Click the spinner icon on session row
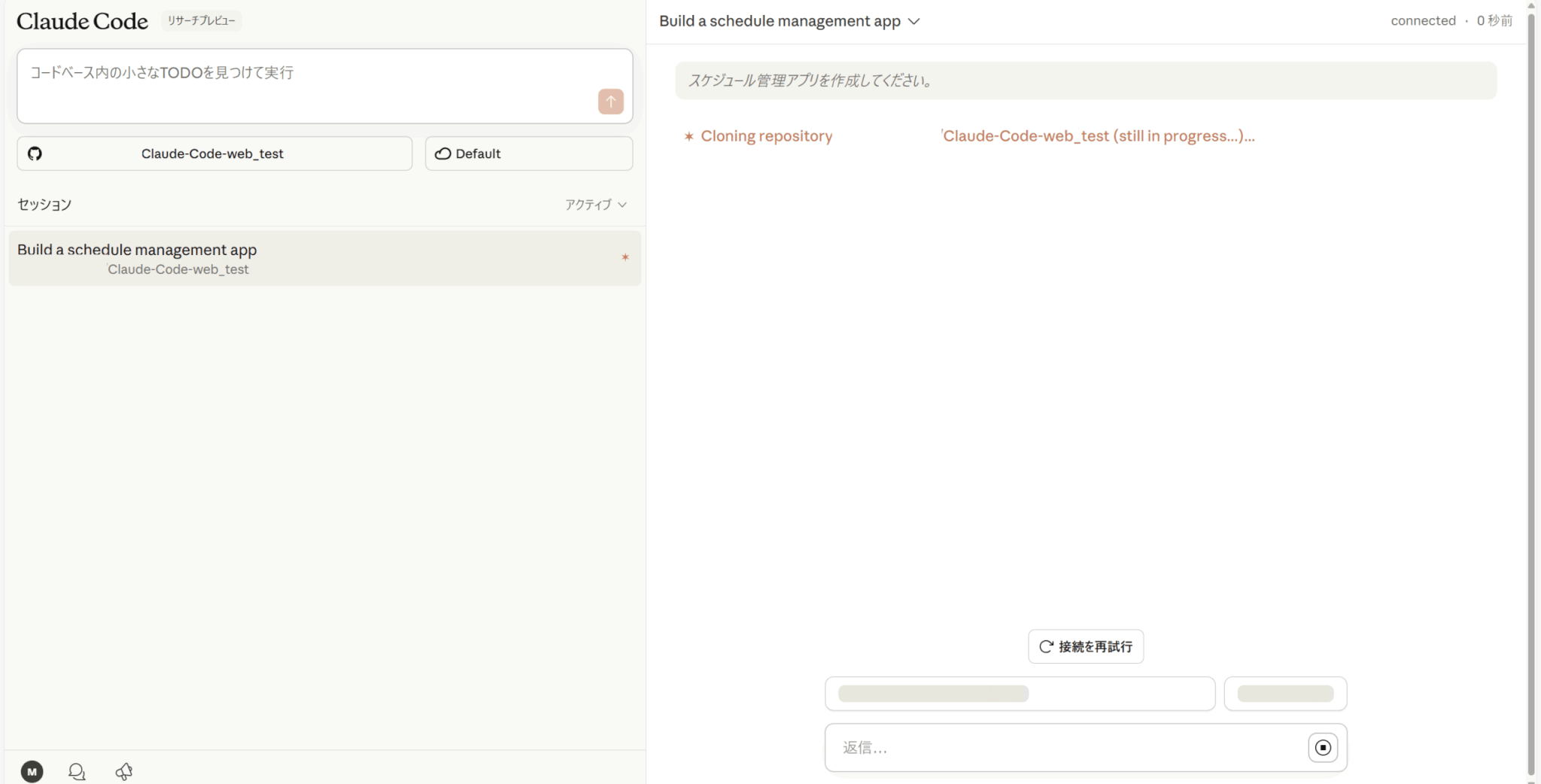Viewport: 1541px width, 784px height. point(625,257)
